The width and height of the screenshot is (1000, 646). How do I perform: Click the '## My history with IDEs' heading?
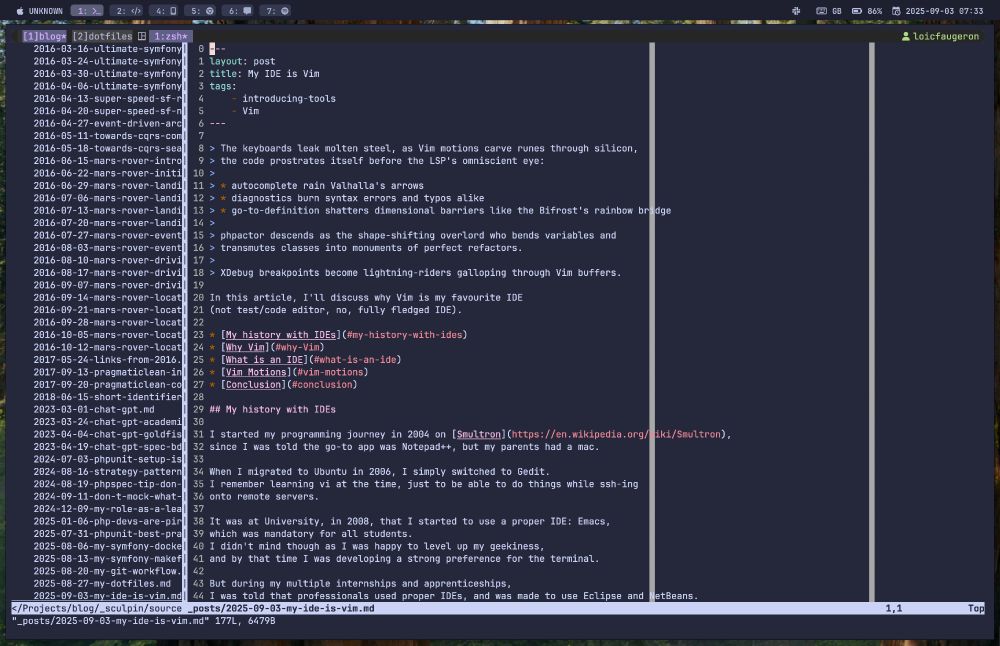(272, 409)
